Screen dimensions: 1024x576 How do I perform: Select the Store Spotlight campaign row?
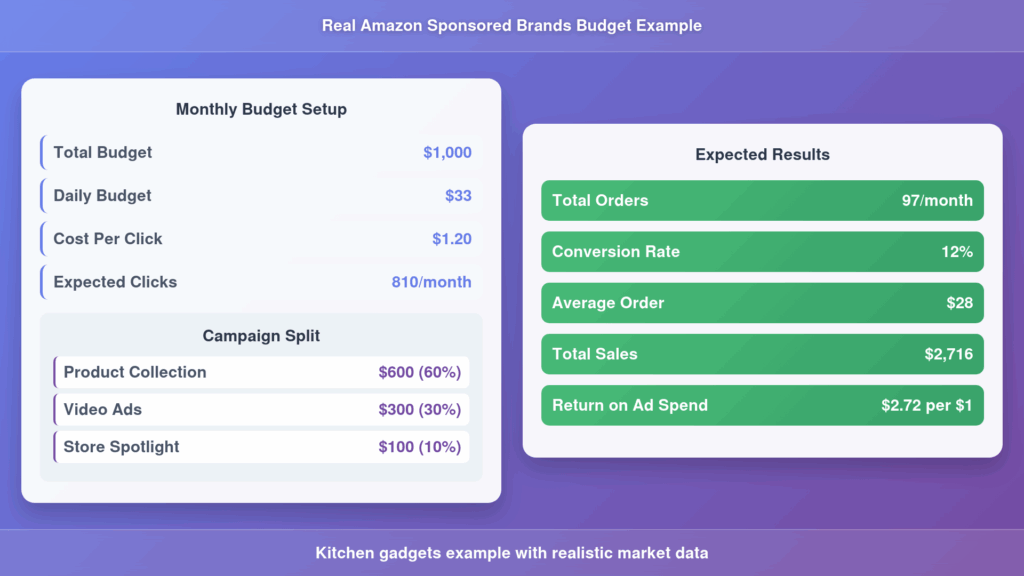261,447
